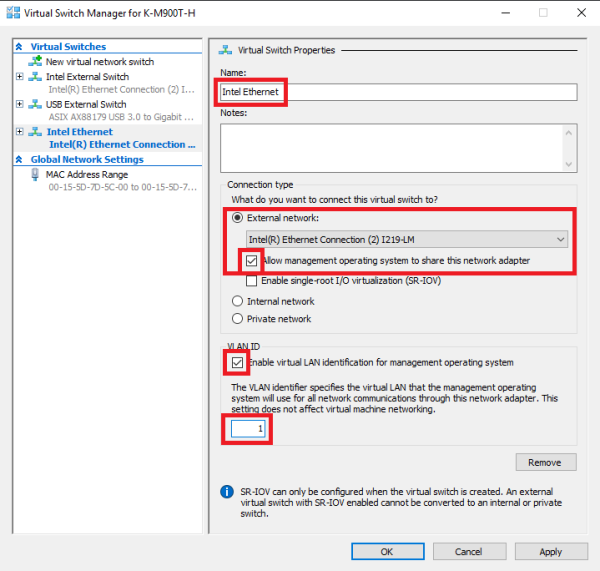Enable single-root I/O virtualization checkbox
Viewport: 600px width, 571px height.
251,281
